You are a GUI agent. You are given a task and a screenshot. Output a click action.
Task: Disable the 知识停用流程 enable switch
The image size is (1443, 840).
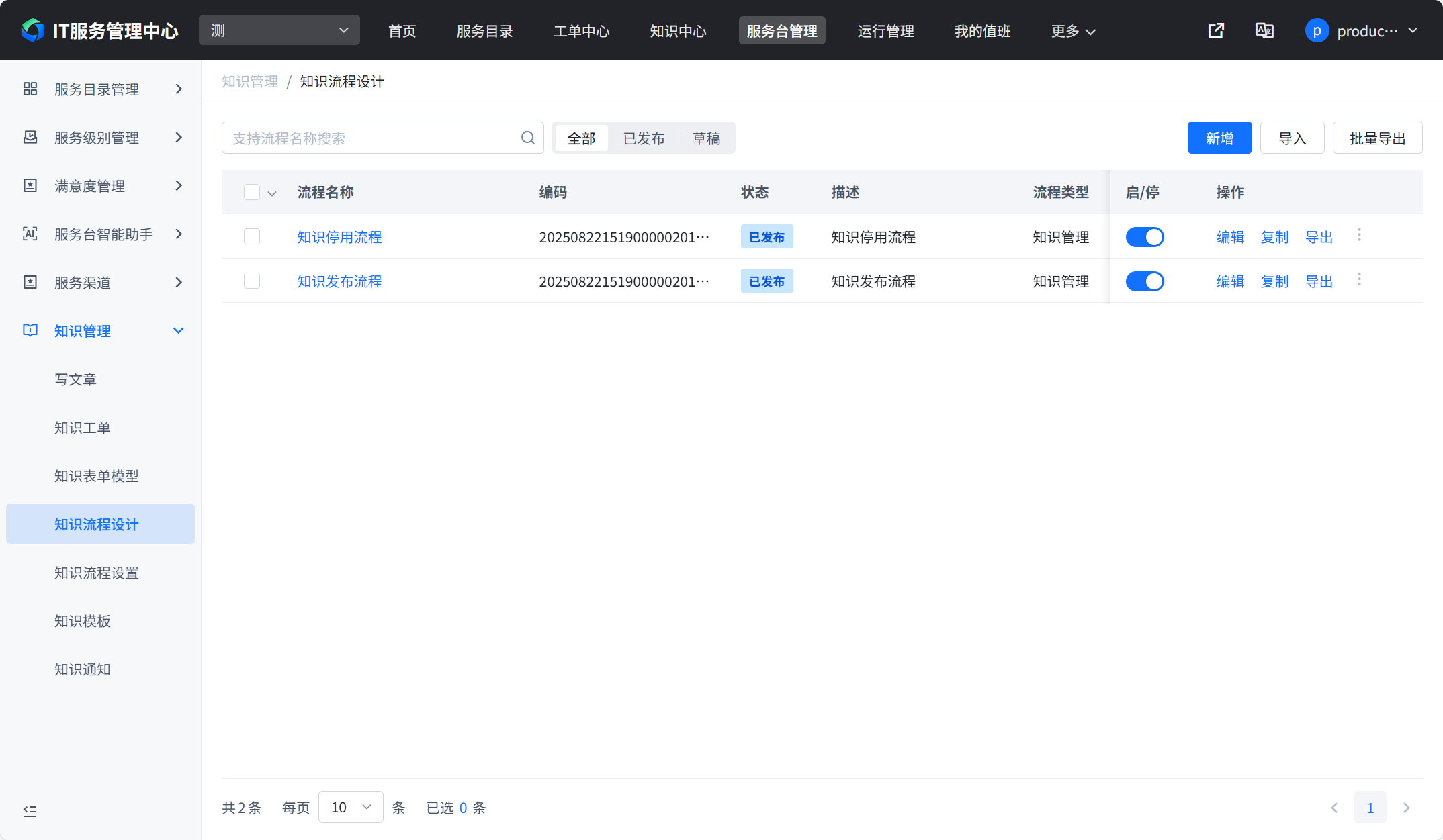pyautogui.click(x=1145, y=237)
